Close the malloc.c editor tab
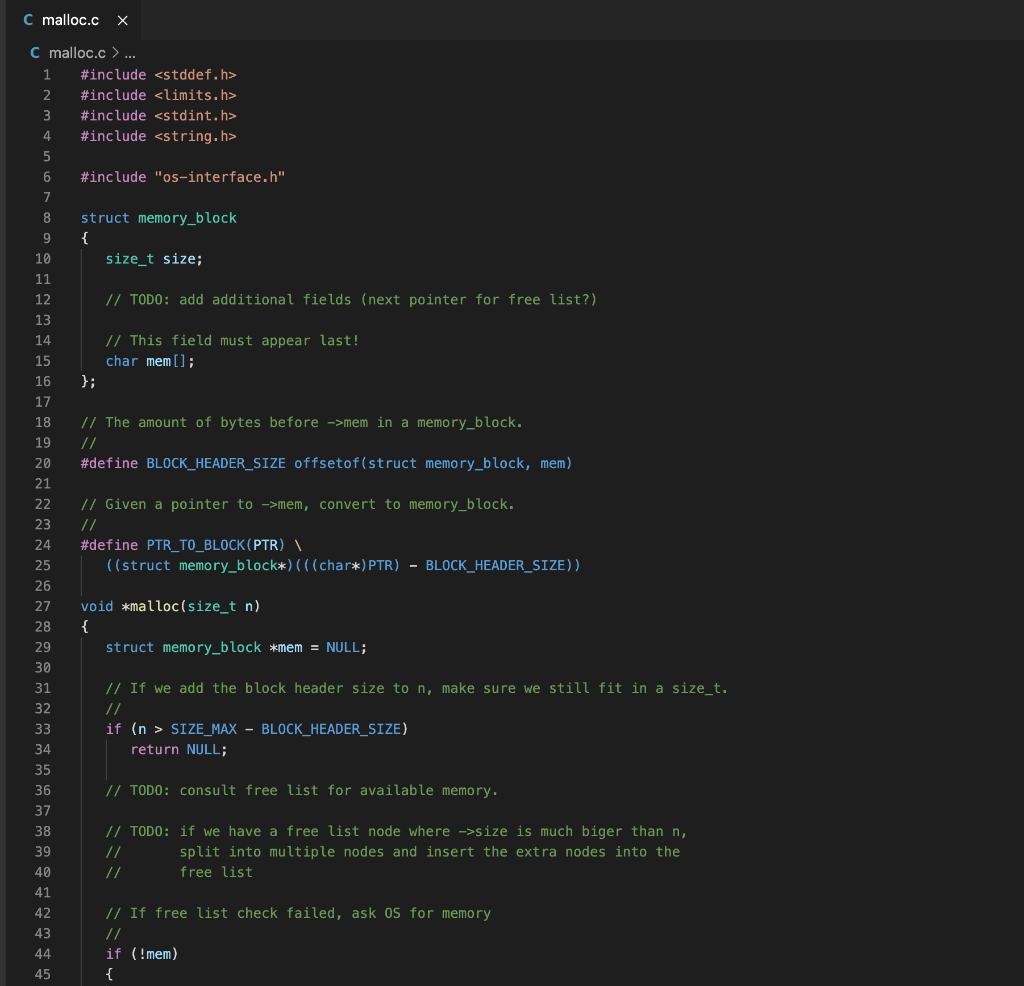Viewport: 1024px width, 986px height. coord(123,20)
